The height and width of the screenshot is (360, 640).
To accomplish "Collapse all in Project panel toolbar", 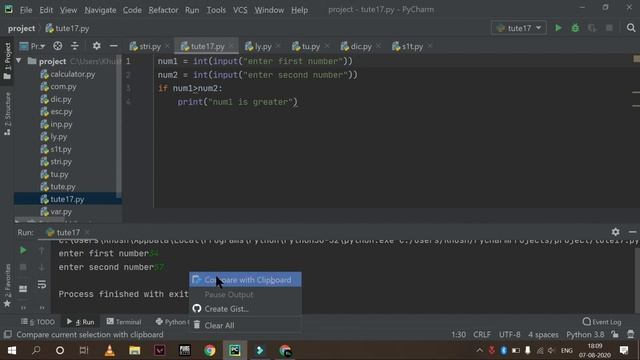I will [75, 46].
